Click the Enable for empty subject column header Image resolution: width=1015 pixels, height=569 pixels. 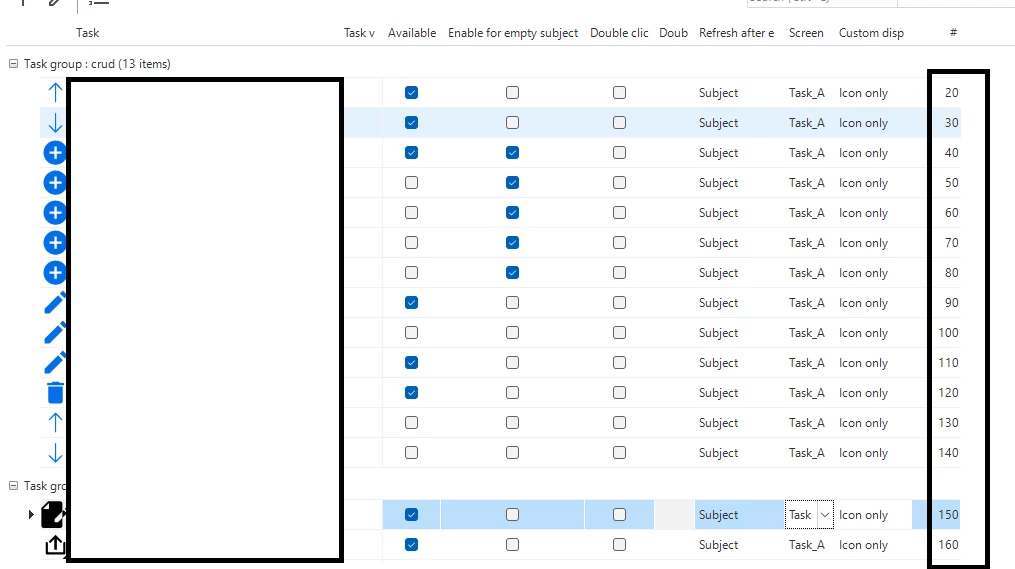[513, 33]
